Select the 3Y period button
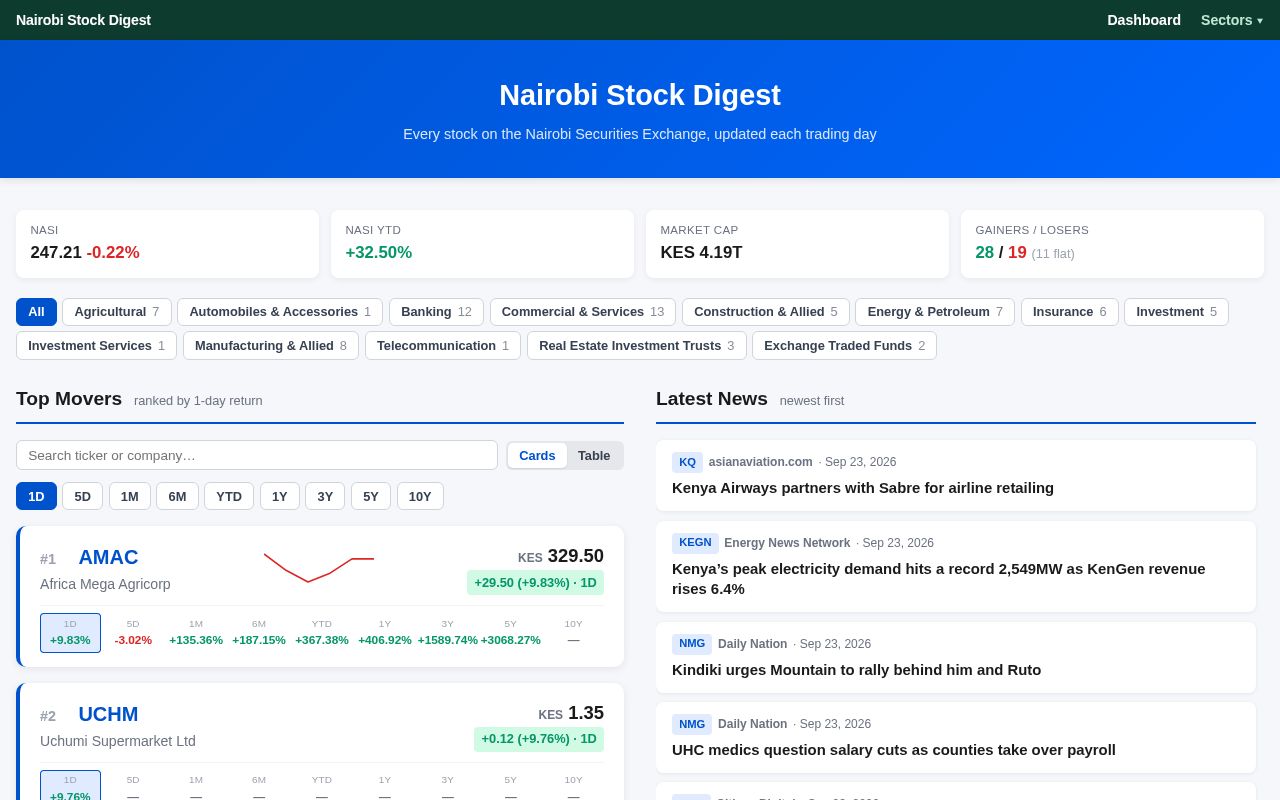 (325, 496)
